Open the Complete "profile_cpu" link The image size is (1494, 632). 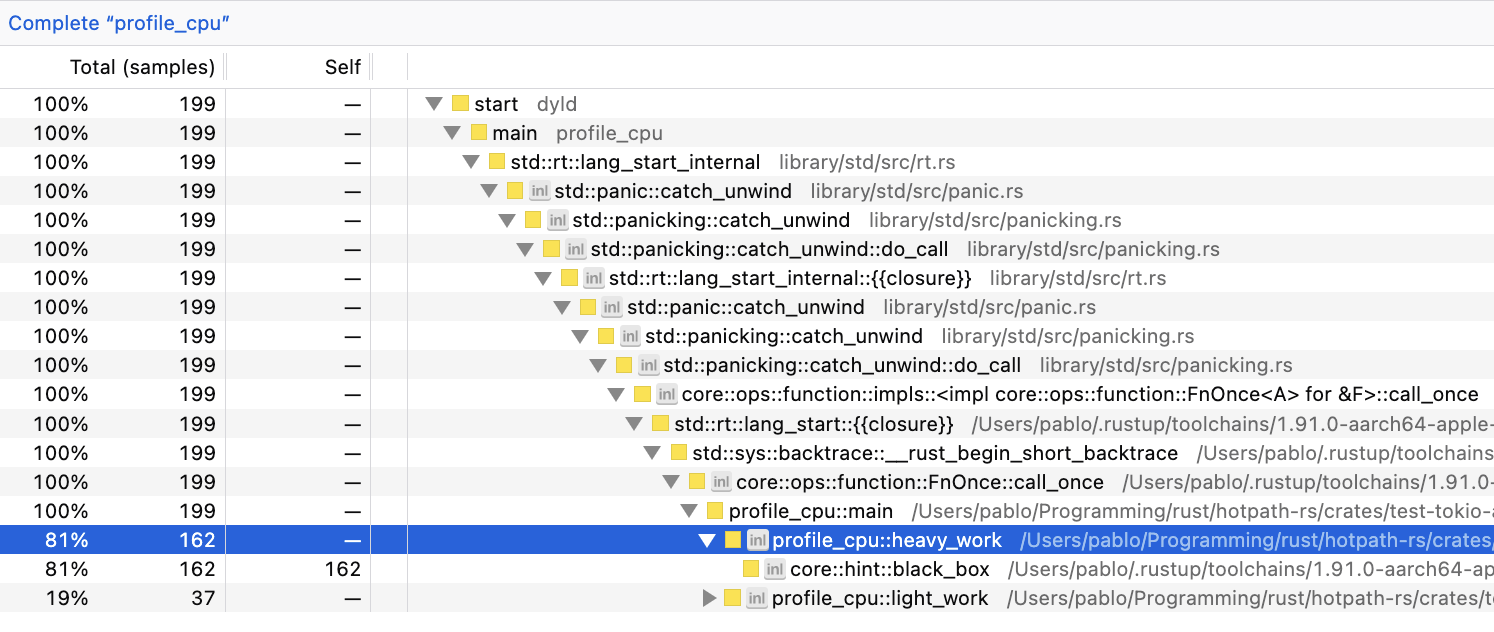(118, 23)
